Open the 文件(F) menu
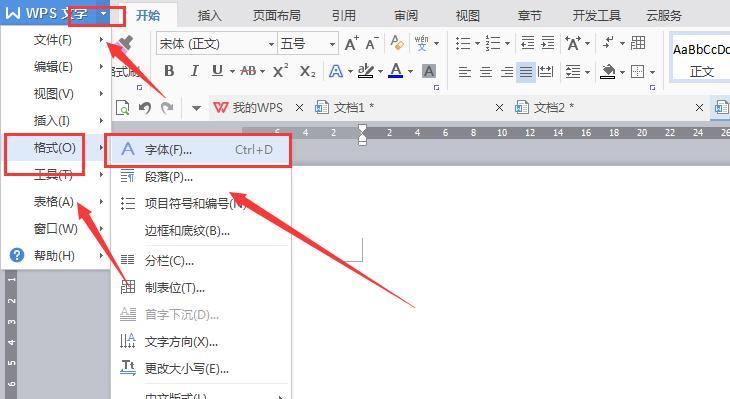This screenshot has height=399, width=730. [56, 40]
